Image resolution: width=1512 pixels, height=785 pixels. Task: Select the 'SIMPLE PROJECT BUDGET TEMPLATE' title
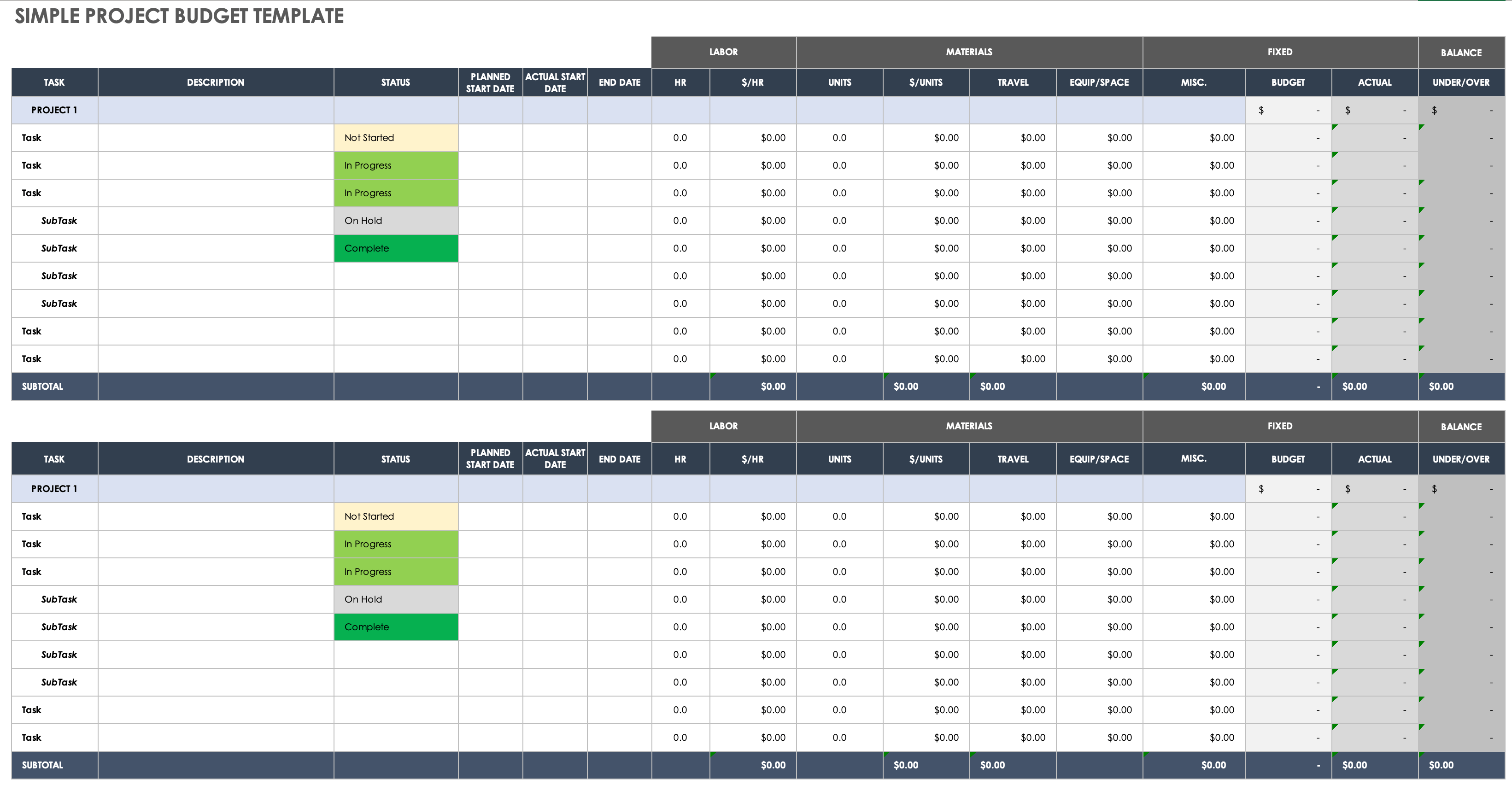click(x=179, y=16)
